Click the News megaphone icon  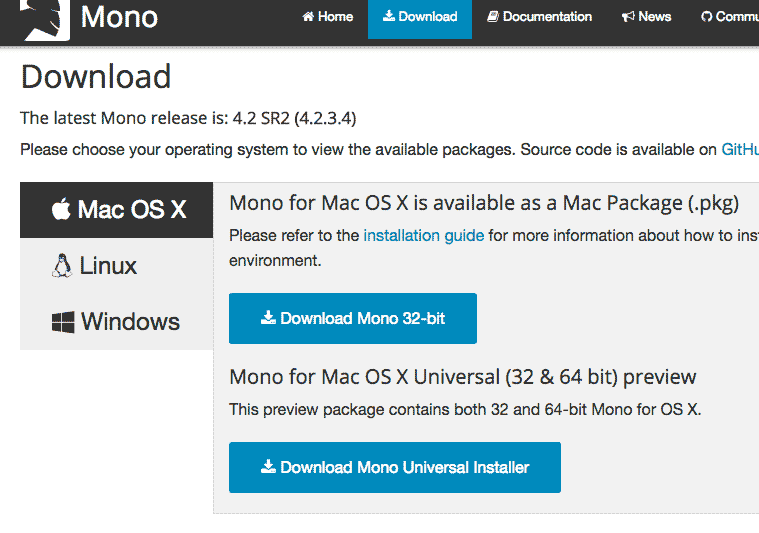coord(628,17)
